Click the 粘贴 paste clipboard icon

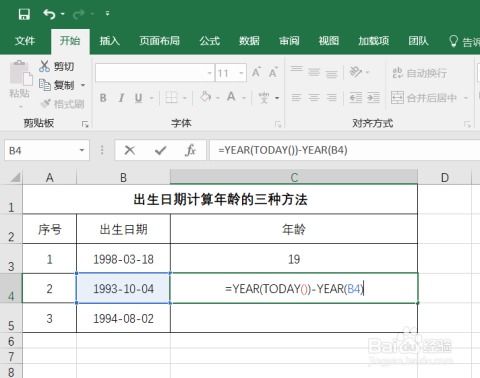pyautogui.click(x=20, y=73)
